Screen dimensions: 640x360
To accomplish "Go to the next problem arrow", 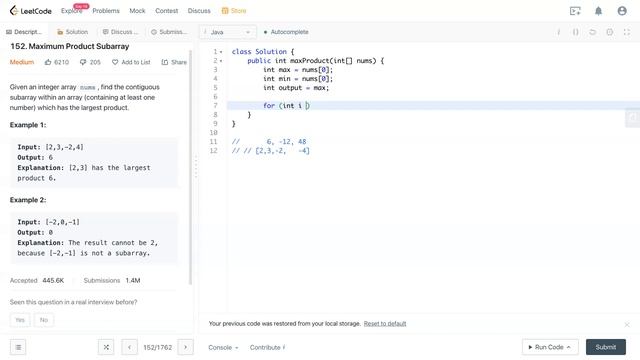I will [185, 347].
